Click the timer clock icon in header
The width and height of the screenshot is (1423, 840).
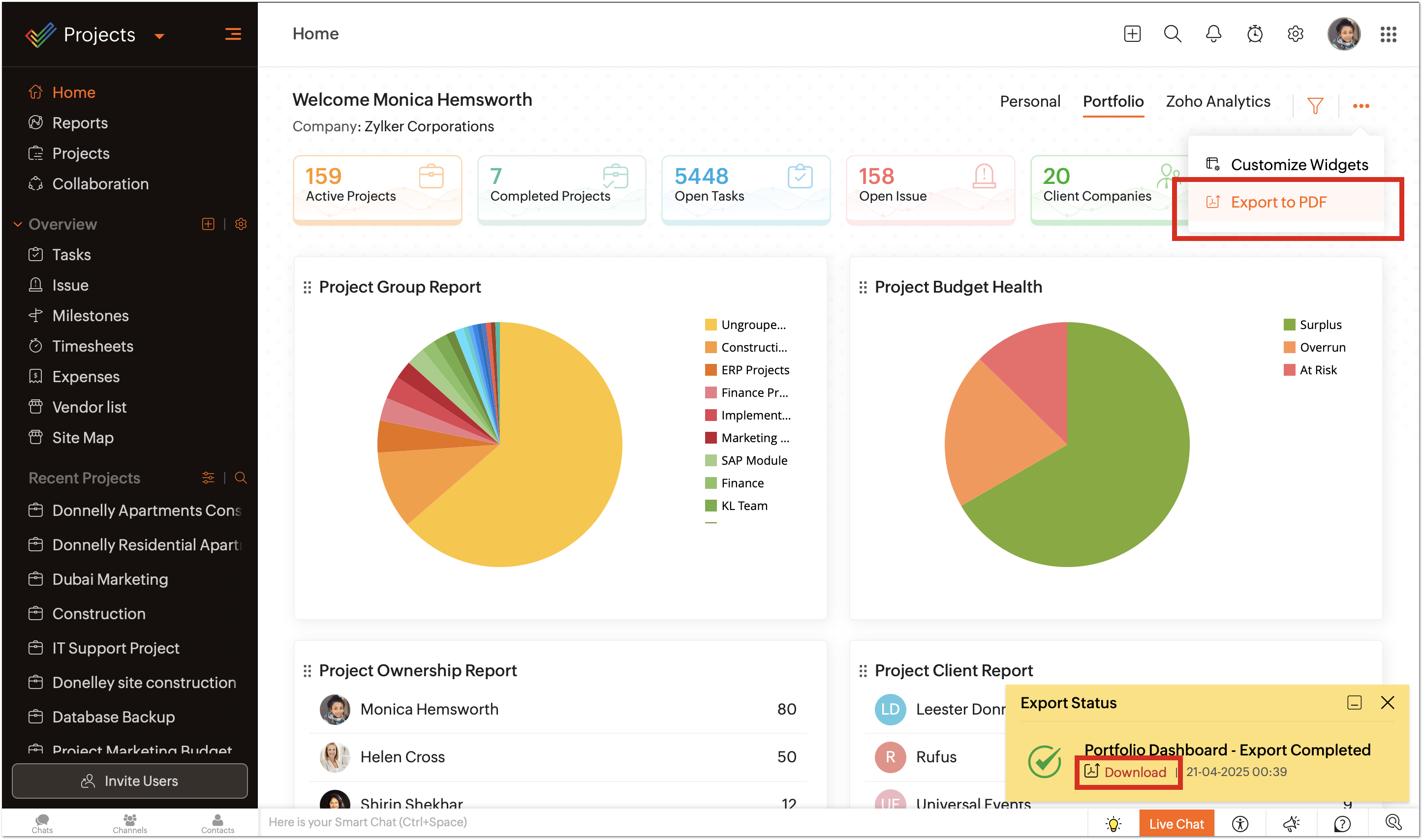1254,34
